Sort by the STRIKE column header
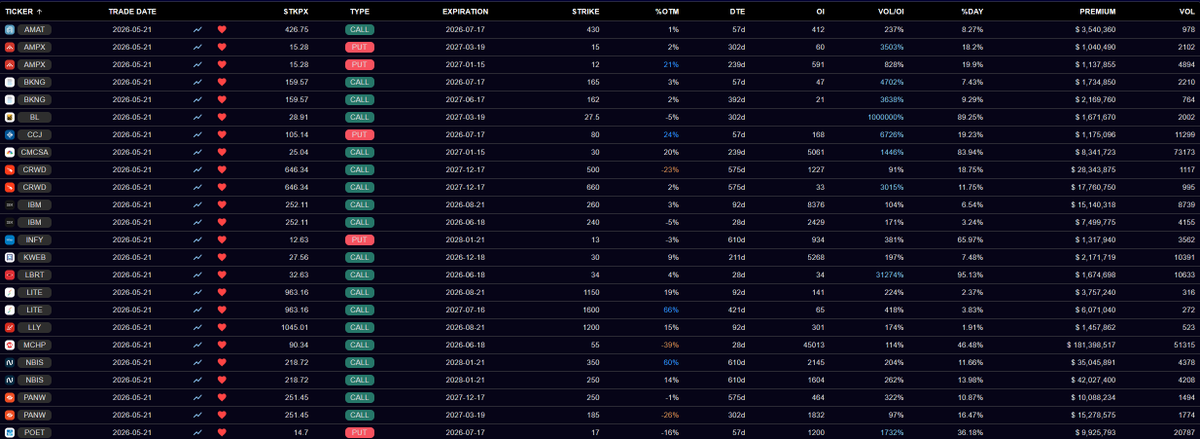This screenshot has height=439, width=1200. click(x=586, y=10)
